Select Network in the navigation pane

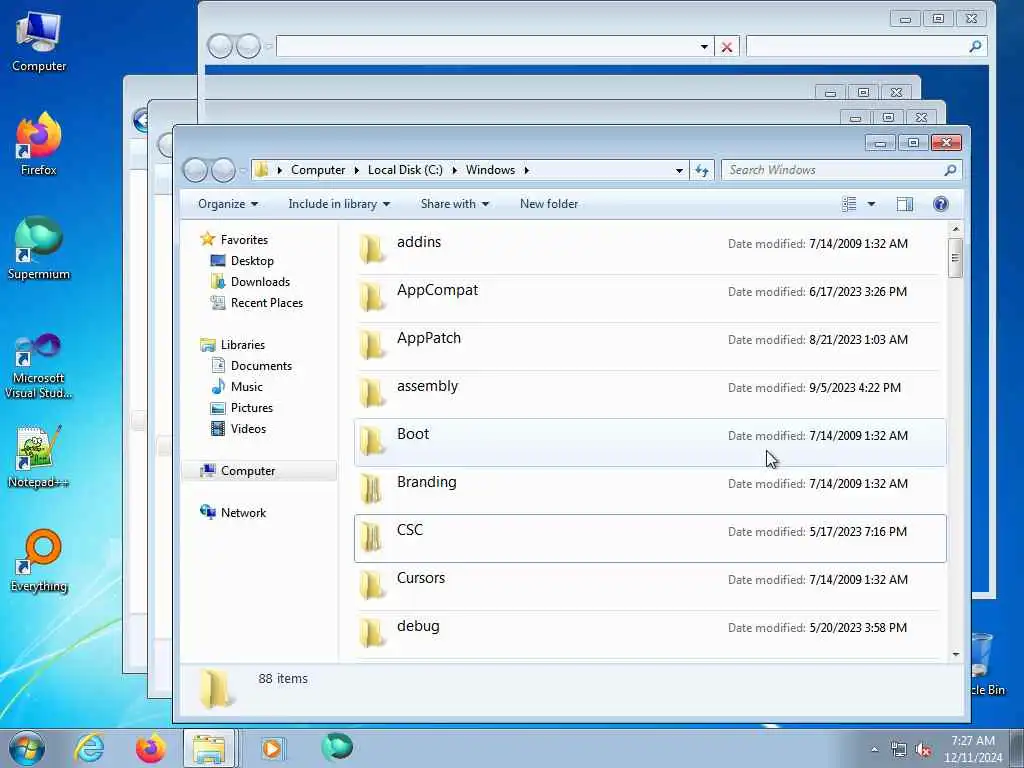(x=243, y=513)
